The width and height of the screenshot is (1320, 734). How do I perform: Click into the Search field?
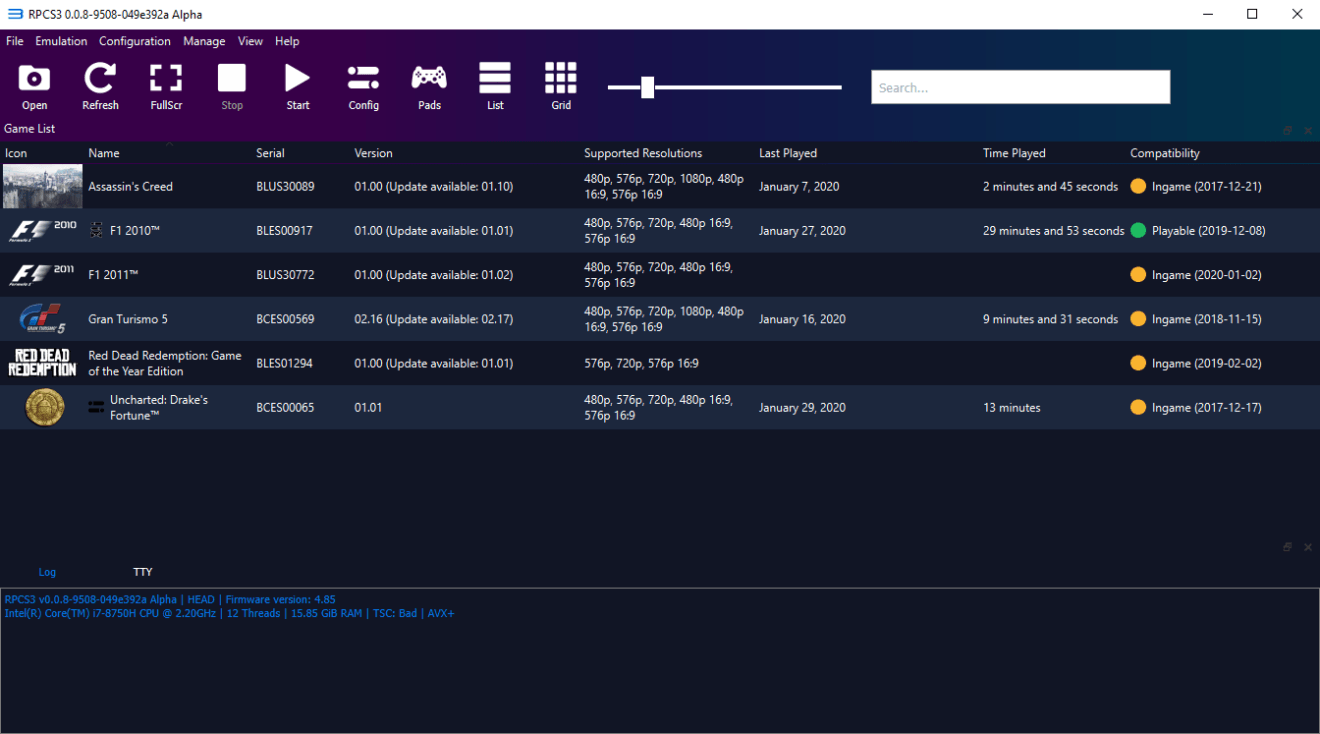[1020, 87]
